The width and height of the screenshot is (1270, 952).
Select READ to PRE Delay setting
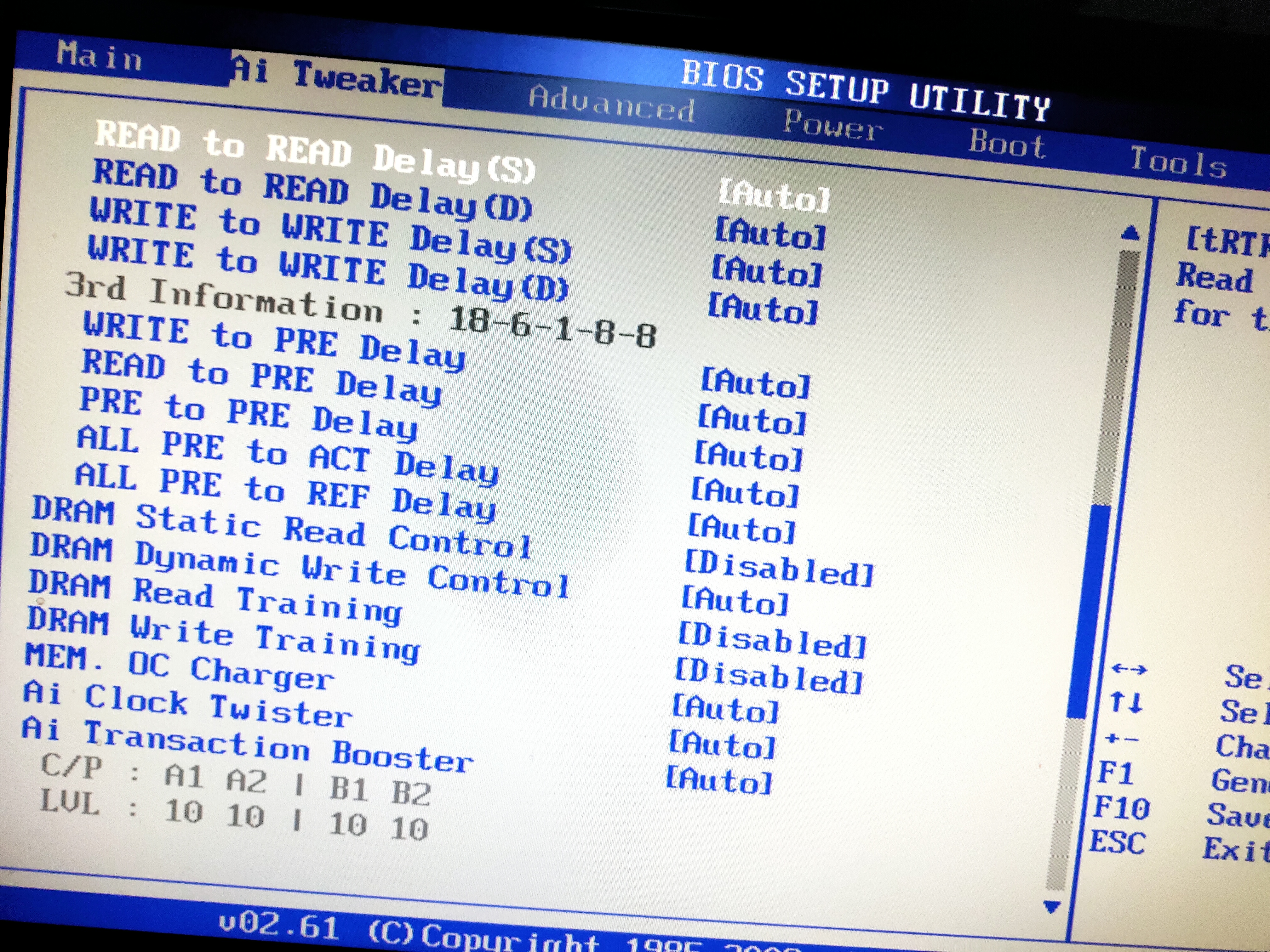pos(261,379)
